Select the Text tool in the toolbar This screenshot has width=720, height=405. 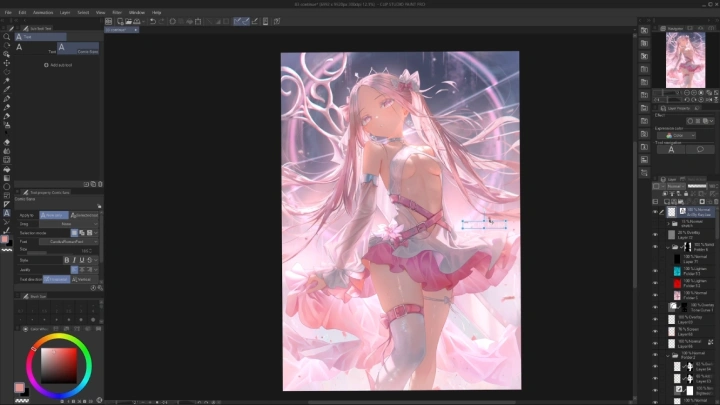tap(7, 212)
